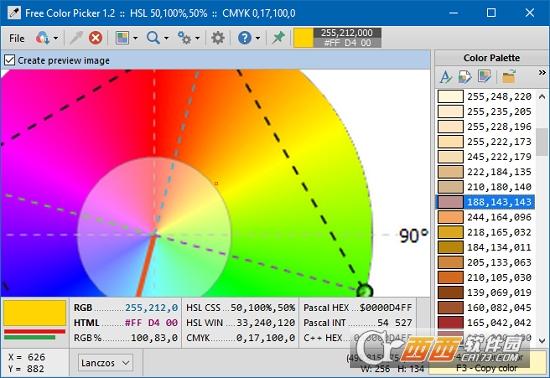Click the green circle marker on the color wheel
The height and width of the screenshot is (378, 550).
click(364, 291)
